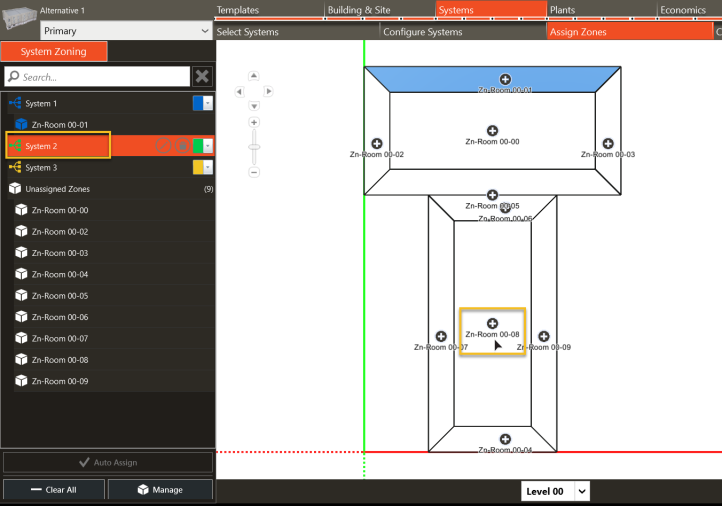Click the plus marker of Zn-Room 00-04
Viewport: 722px width, 506px height.
[x=505, y=439]
